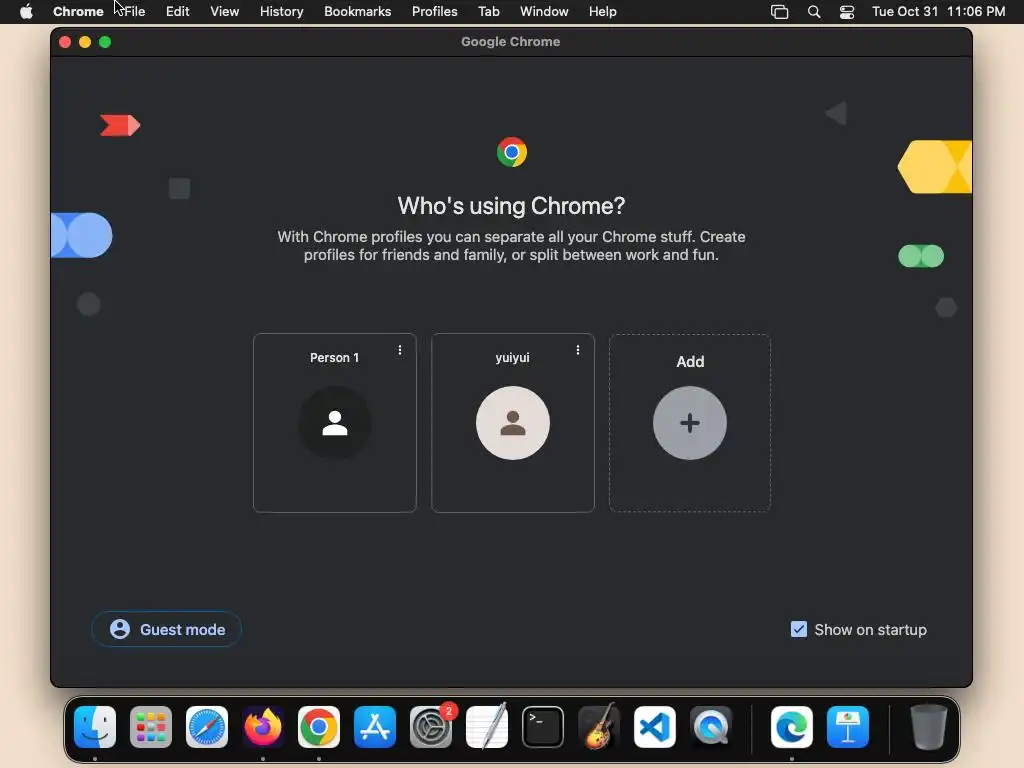Open Safari from the Dock
This screenshot has height=768, width=1024.
(x=207, y=726)
